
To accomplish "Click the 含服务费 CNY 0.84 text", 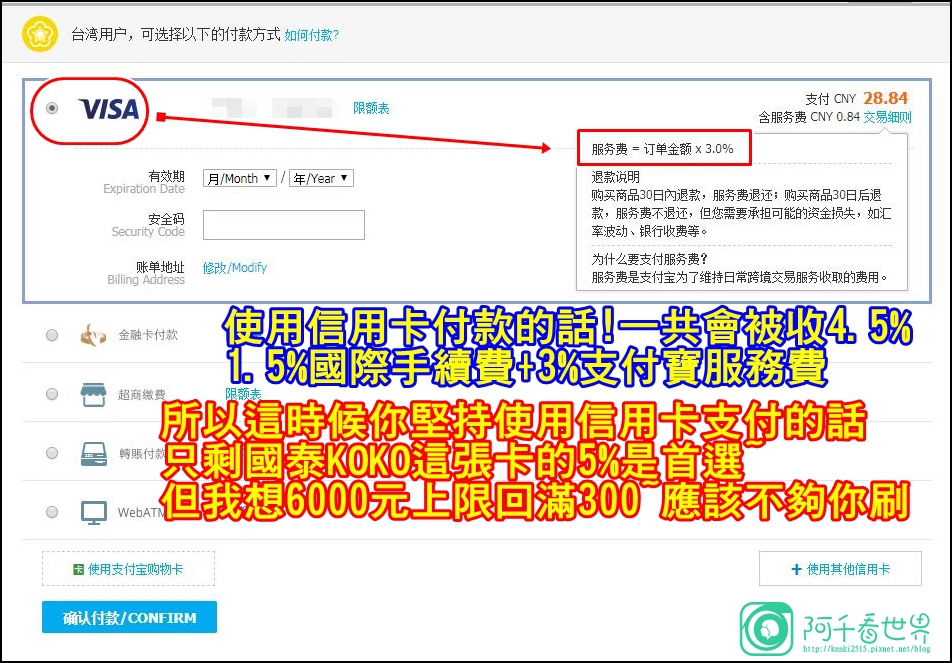I will [809, 117].
